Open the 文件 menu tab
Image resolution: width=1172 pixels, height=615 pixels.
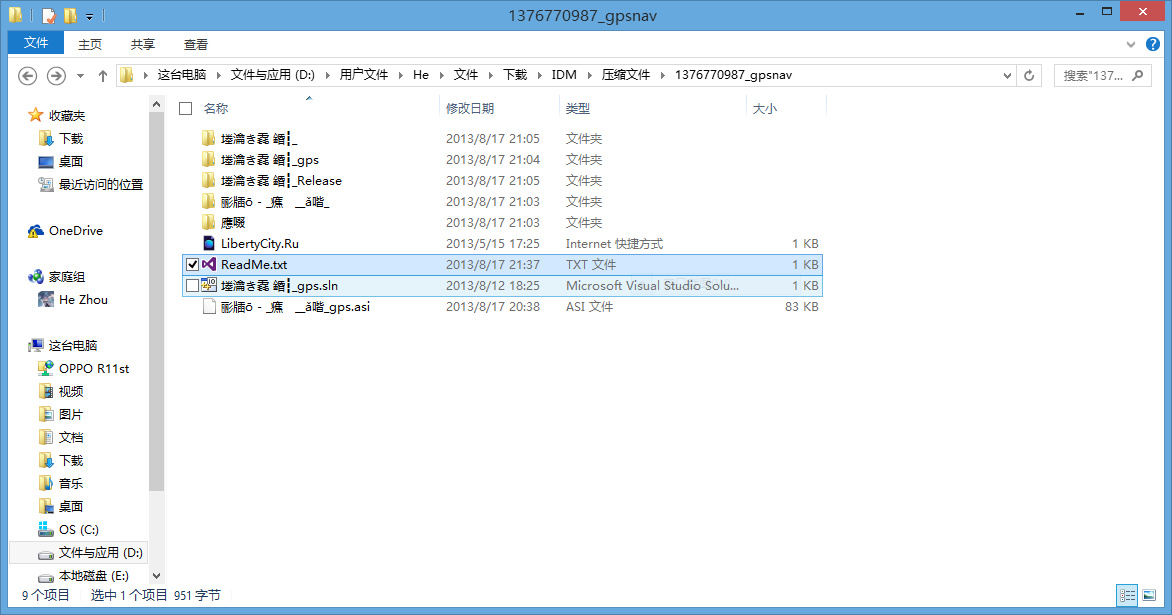pos(36,43)
